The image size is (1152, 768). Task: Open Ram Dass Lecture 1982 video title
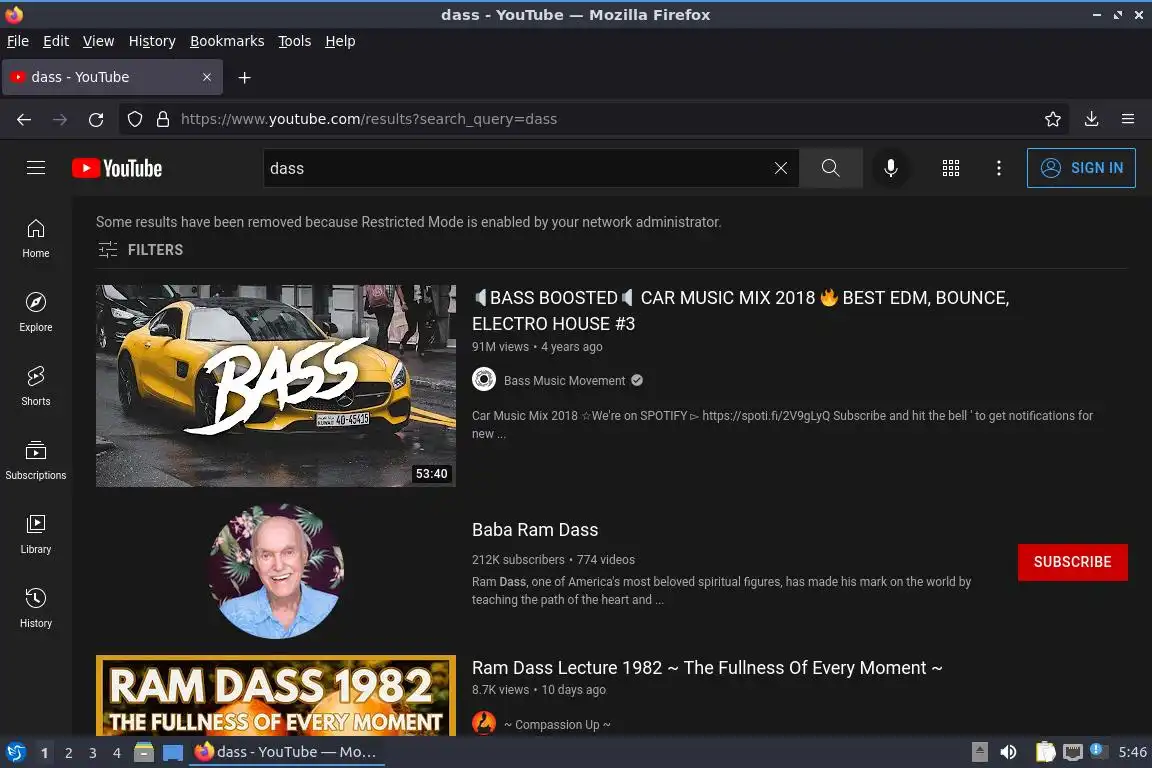click(x=707, y=667)
